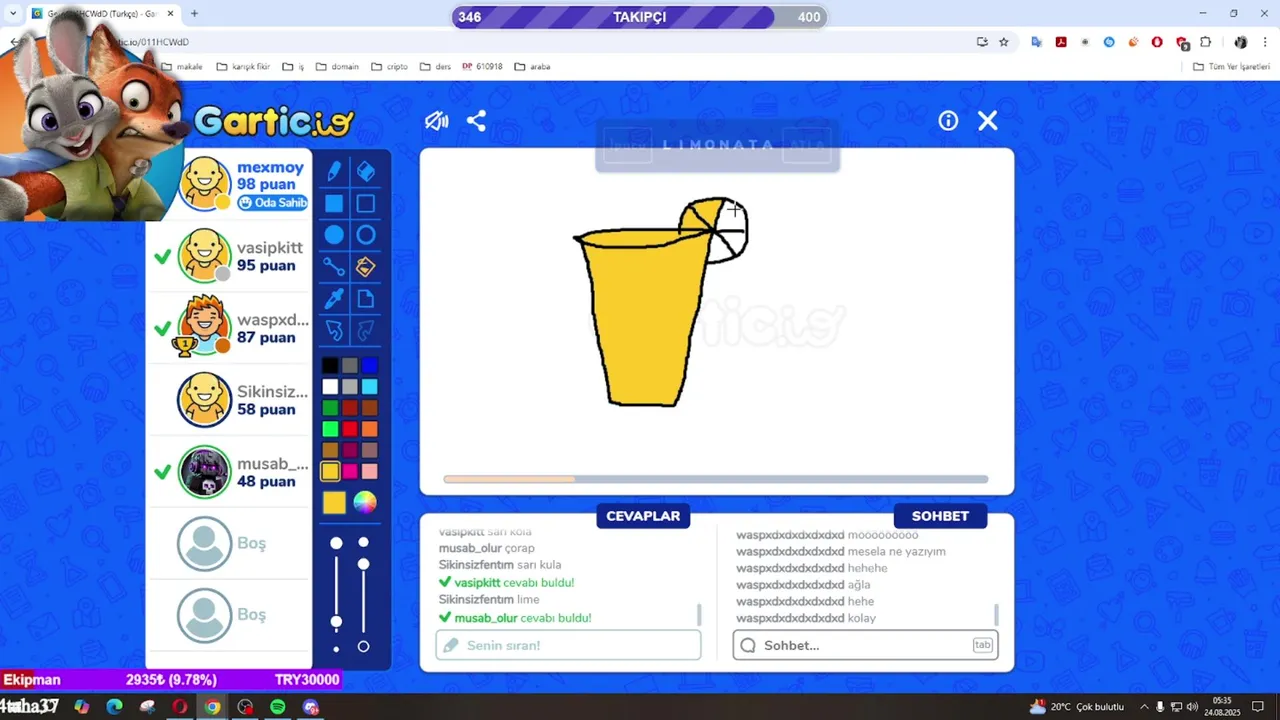This screenshot has height=720, width=1280.
Task: Choose the outlined rectangle tool
Action: click(x=366, y=204)
